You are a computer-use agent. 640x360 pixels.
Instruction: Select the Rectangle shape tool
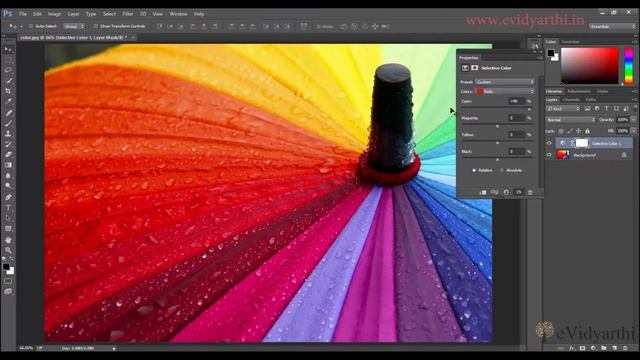8,229
